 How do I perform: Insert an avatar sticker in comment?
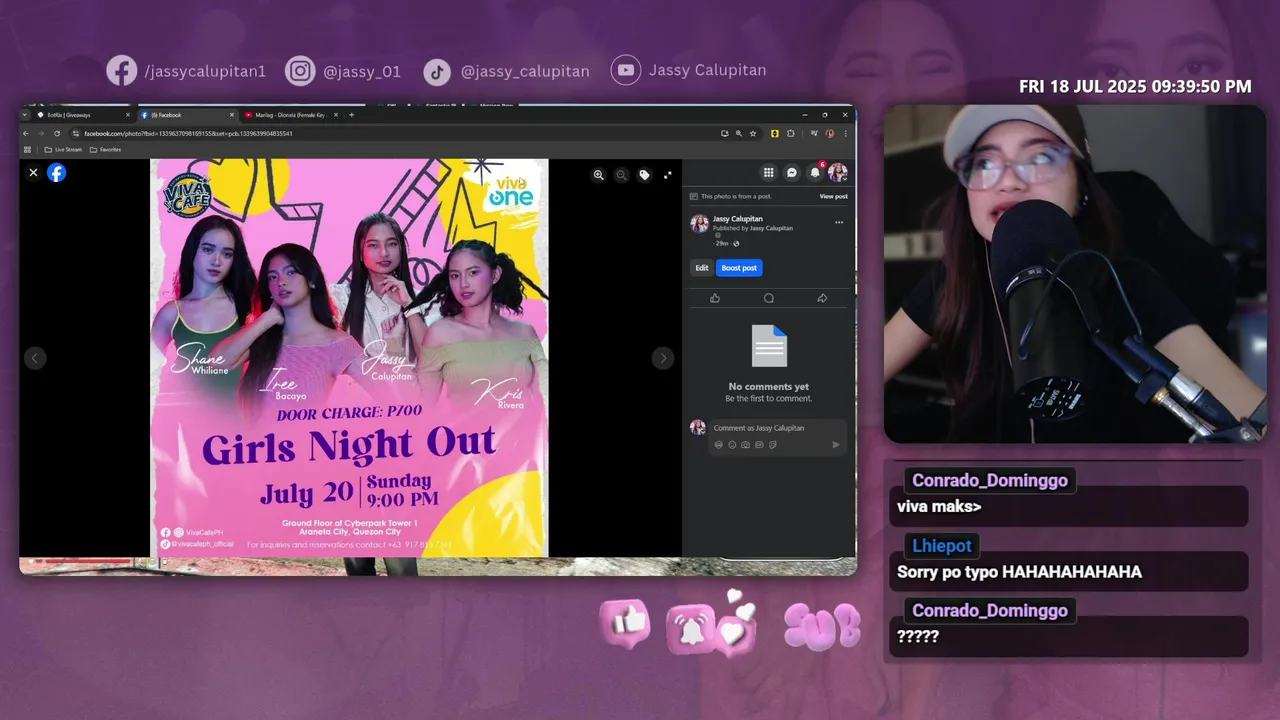pos(719,444)
